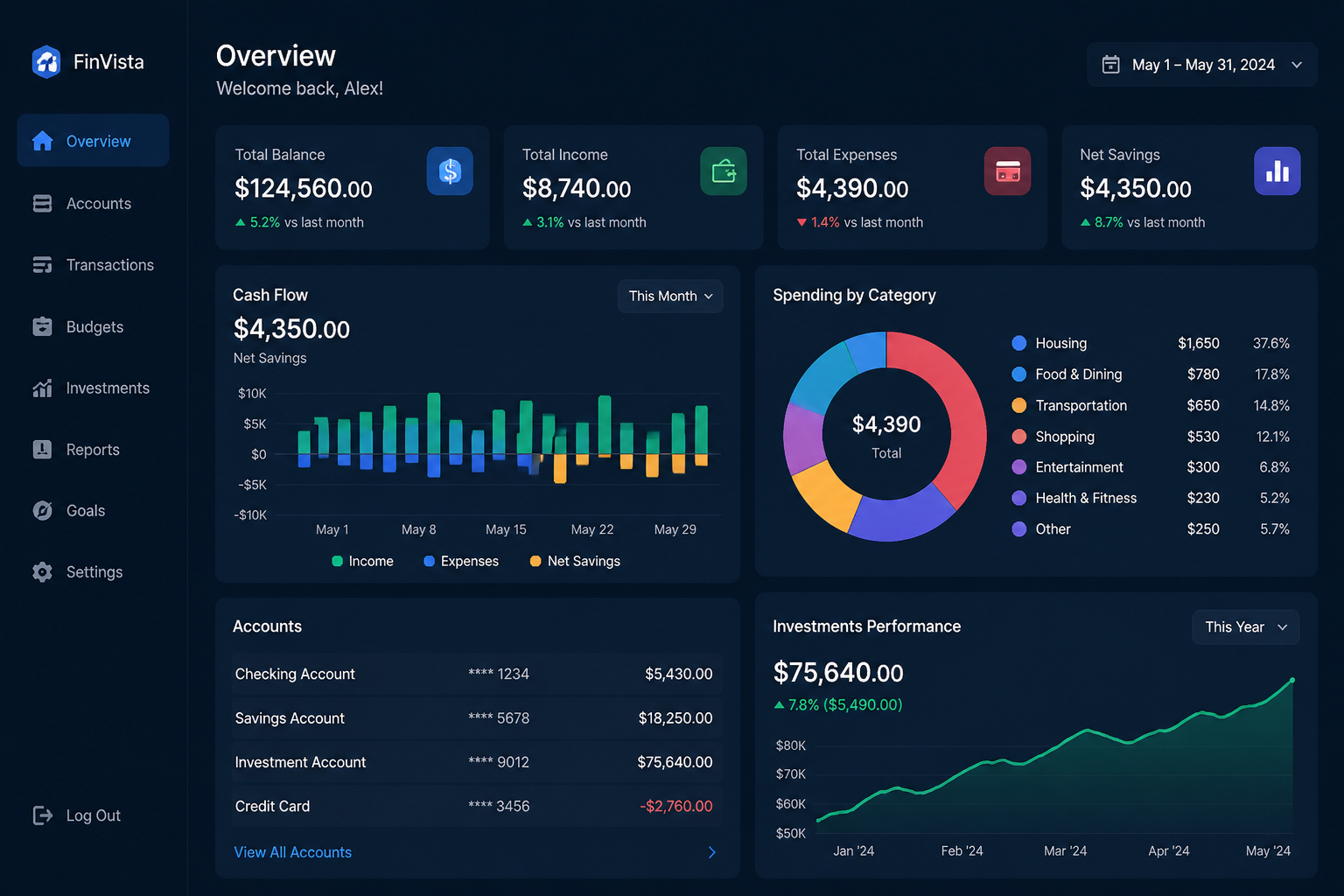The height and width of the screenshot is (896, 1344).
Task: Click the Goals target icon
Action: click(42, 510)
